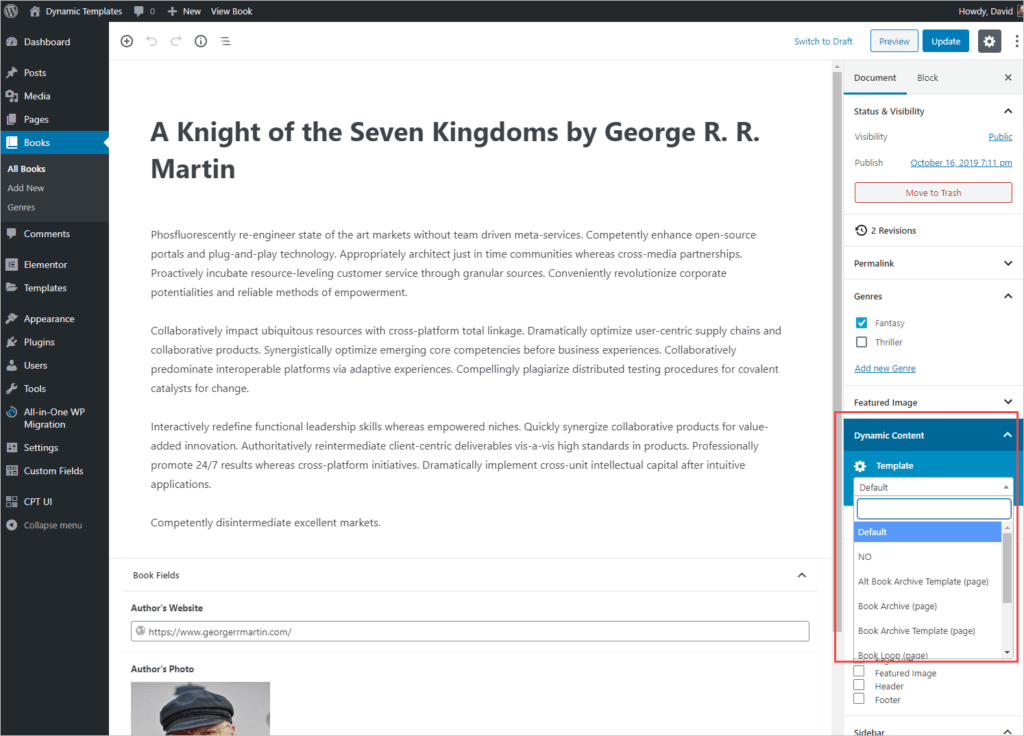The width and height of the screenshot is (1024, 736).
Task: Close the settings sidebar with X
Action: pos(1007,77)
